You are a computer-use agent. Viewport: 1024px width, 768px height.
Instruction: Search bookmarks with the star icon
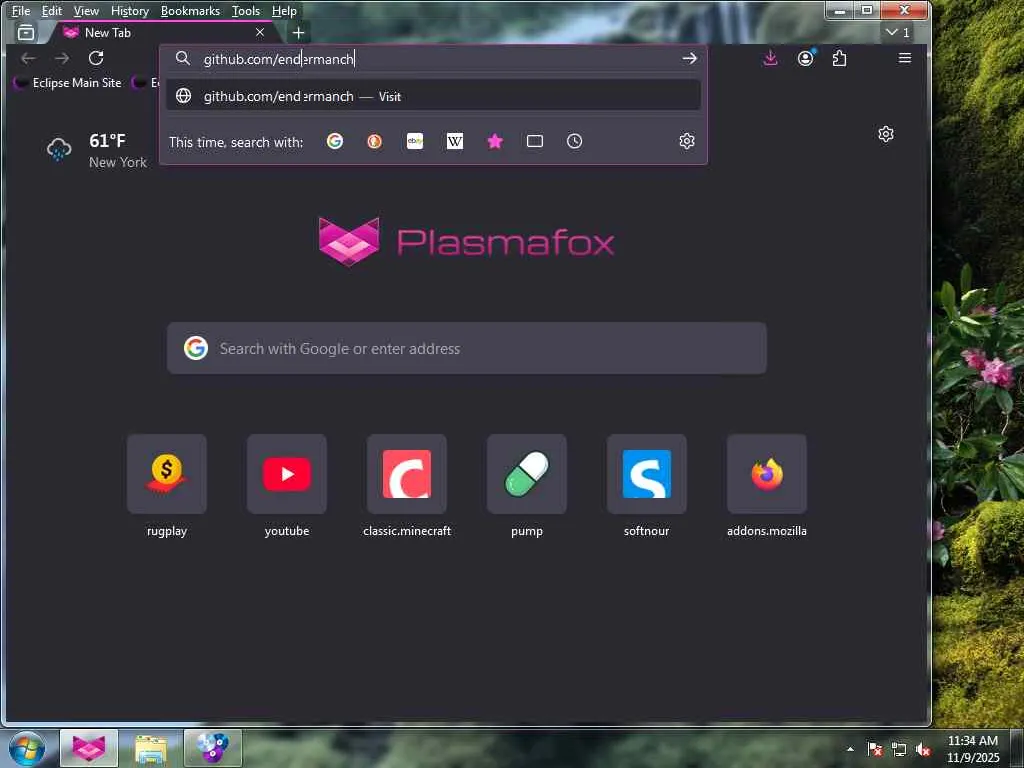click(x=495, y=141)
